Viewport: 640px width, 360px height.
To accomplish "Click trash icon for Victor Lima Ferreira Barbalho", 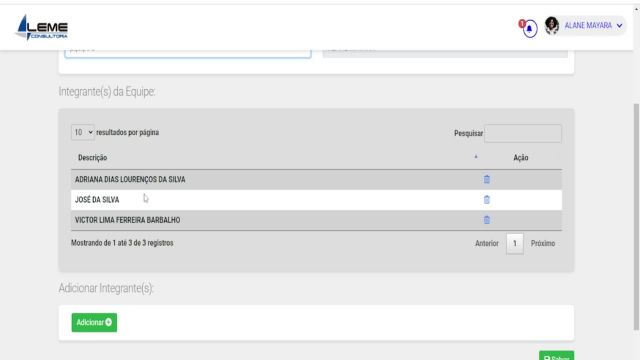I will coord(487,220).
